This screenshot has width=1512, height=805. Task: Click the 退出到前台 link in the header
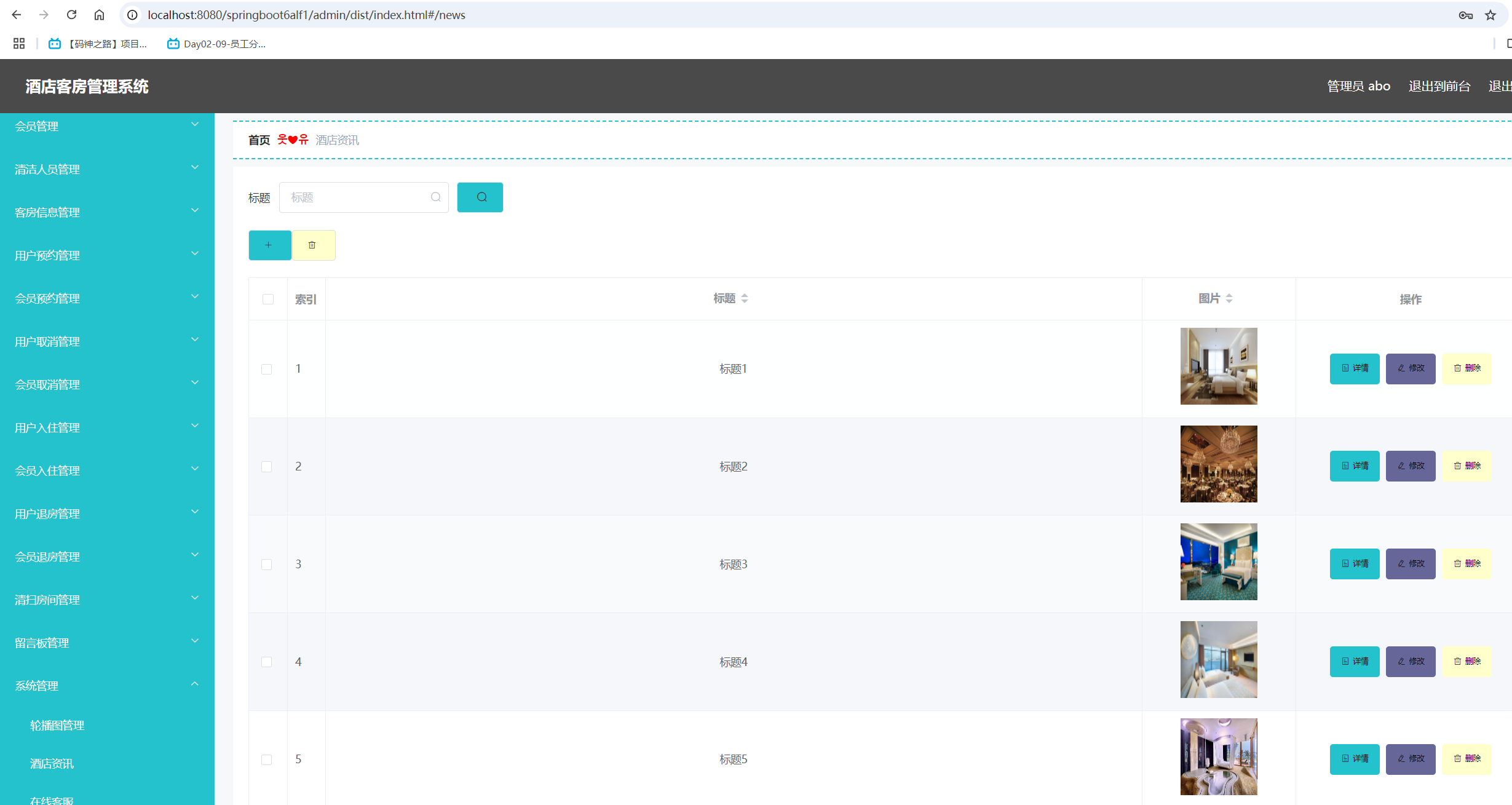pyautogui.click(x=1439, y=86)
